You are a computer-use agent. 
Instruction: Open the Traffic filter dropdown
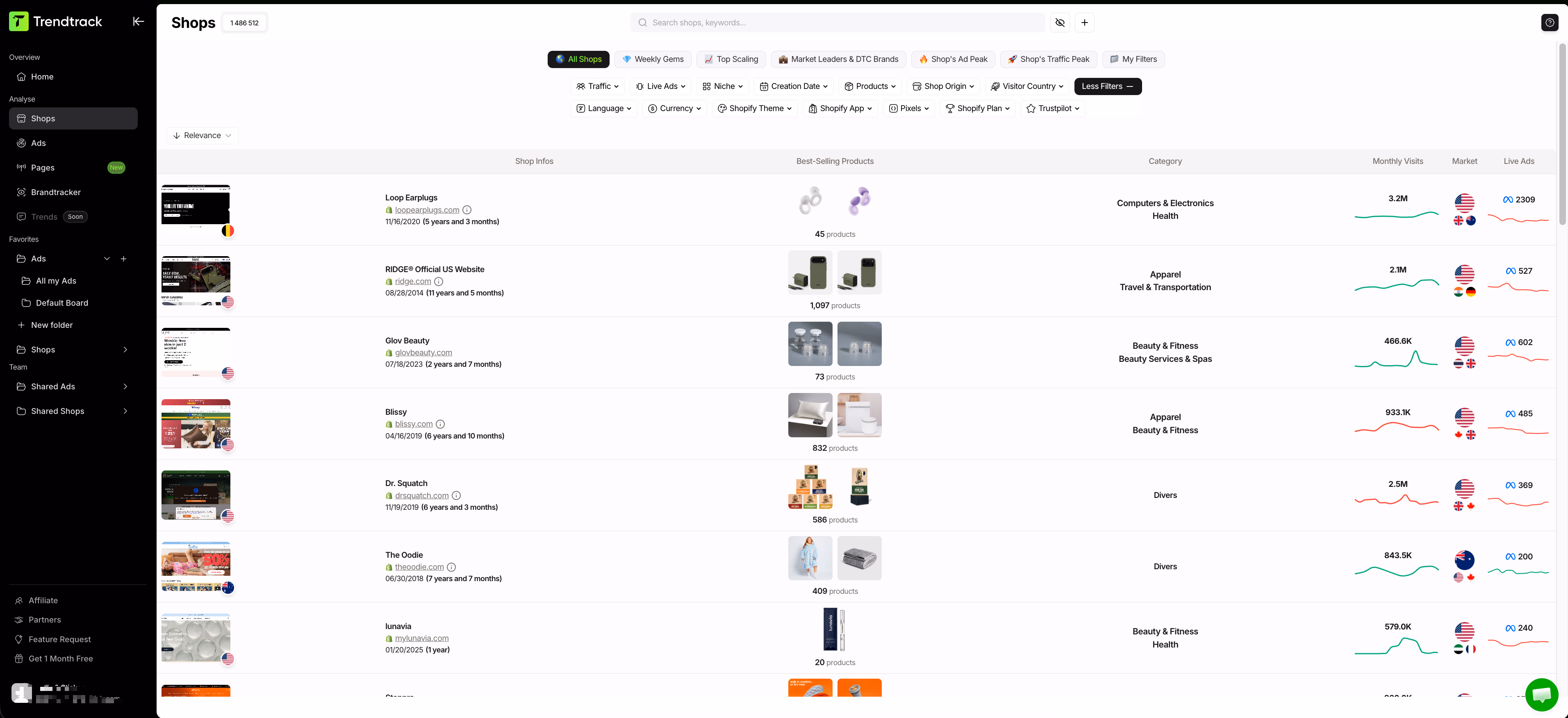[x=597, y=86]
